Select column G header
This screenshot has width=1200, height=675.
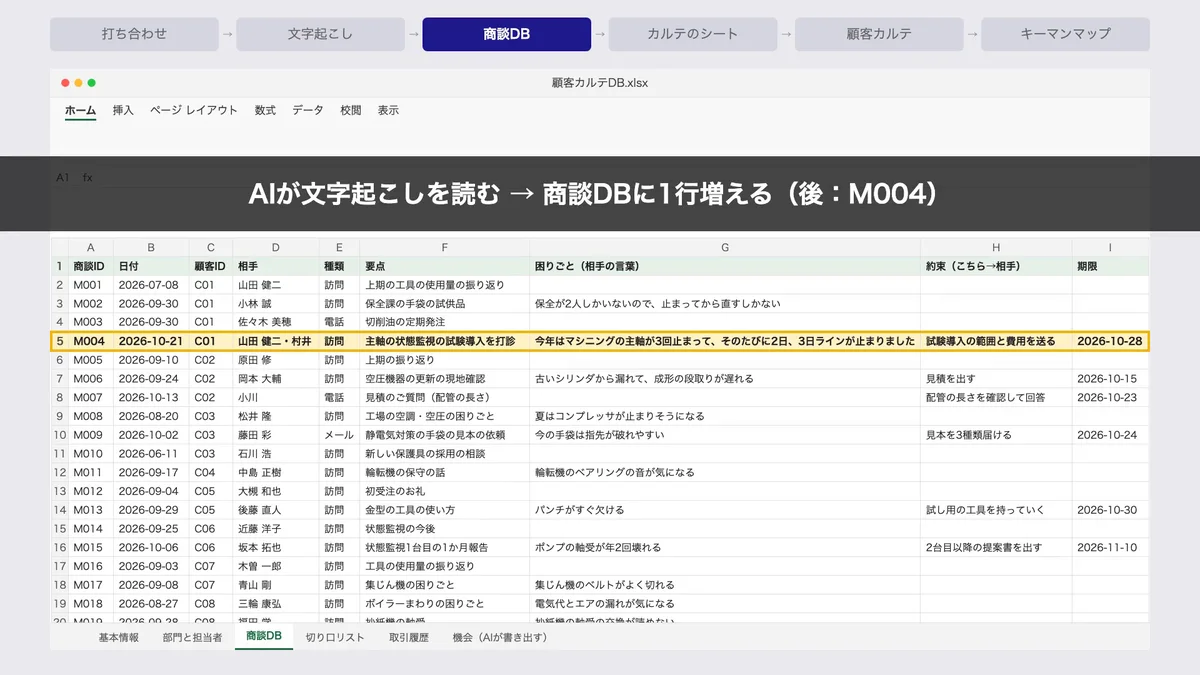[726, 248]
